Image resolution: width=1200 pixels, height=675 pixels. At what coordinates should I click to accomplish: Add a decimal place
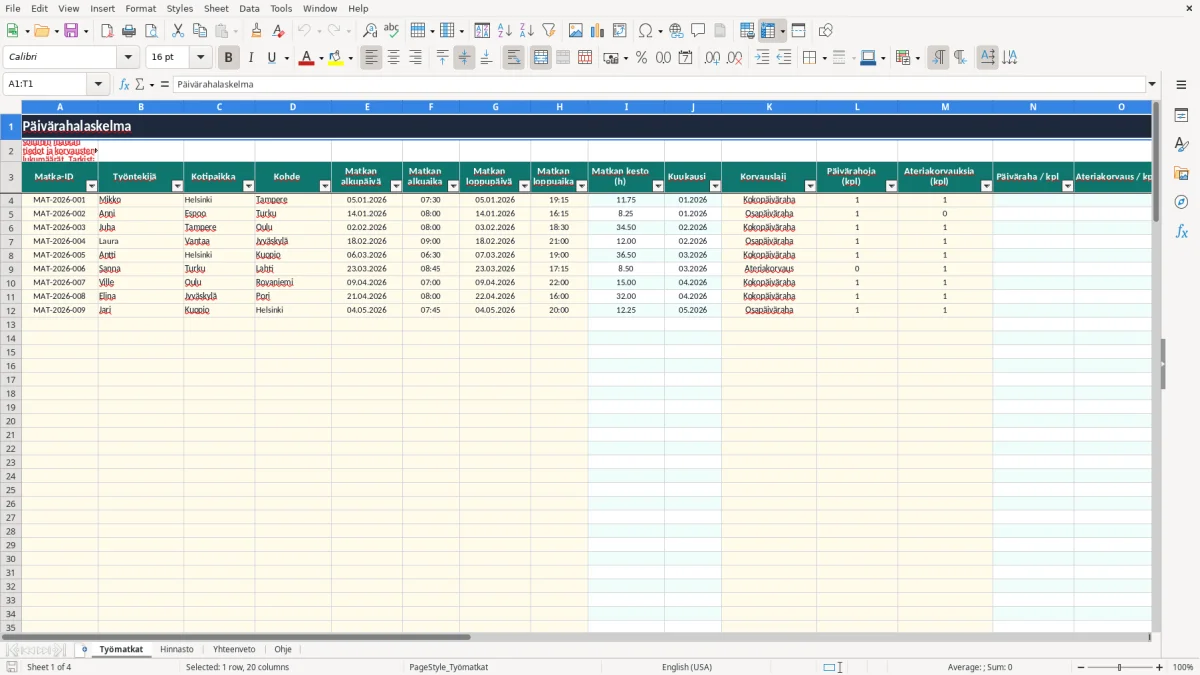pyautogui.click(x=712, y=58)
